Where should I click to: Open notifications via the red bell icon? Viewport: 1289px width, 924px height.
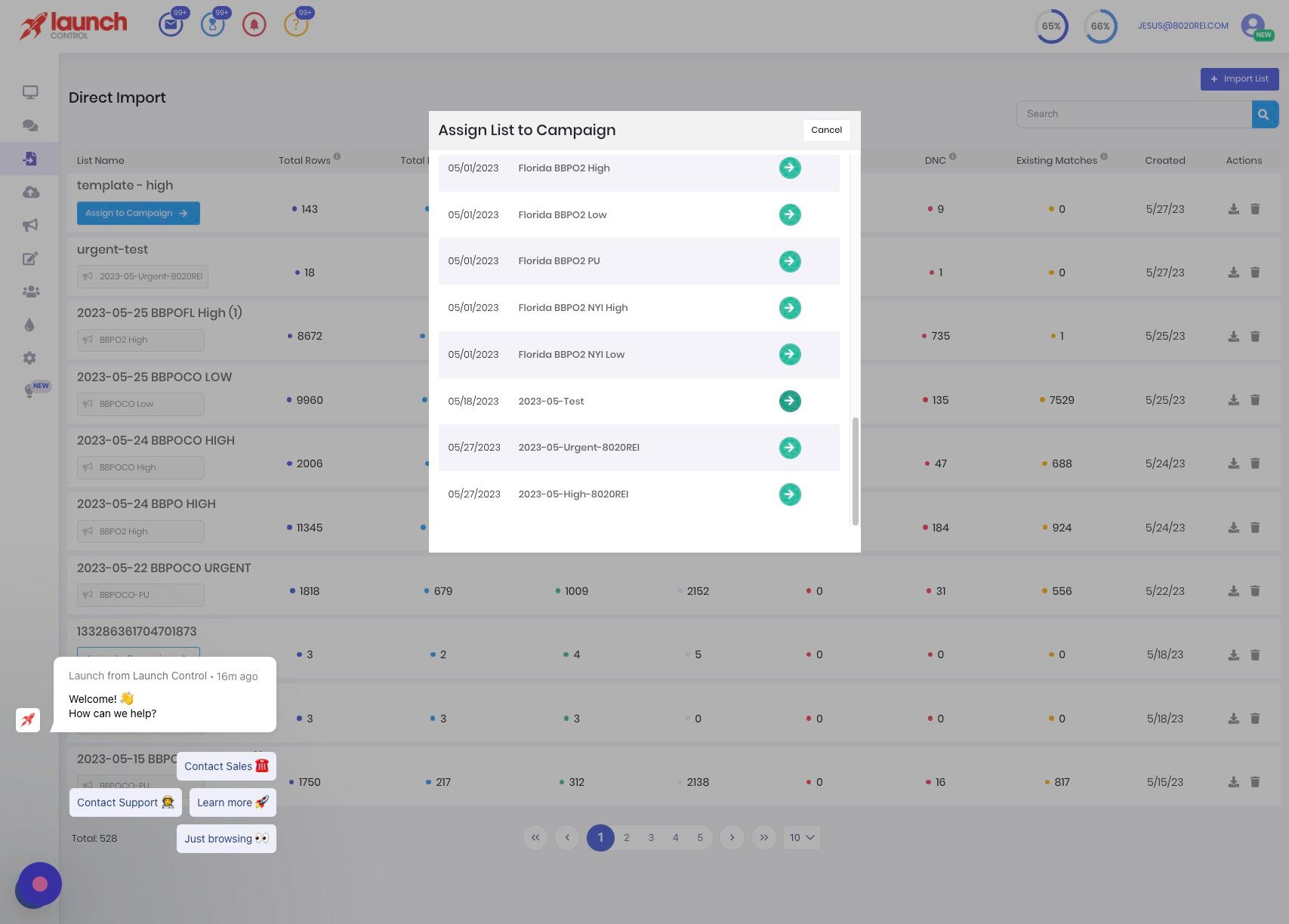pyautogui.click(x=254, y=23)
